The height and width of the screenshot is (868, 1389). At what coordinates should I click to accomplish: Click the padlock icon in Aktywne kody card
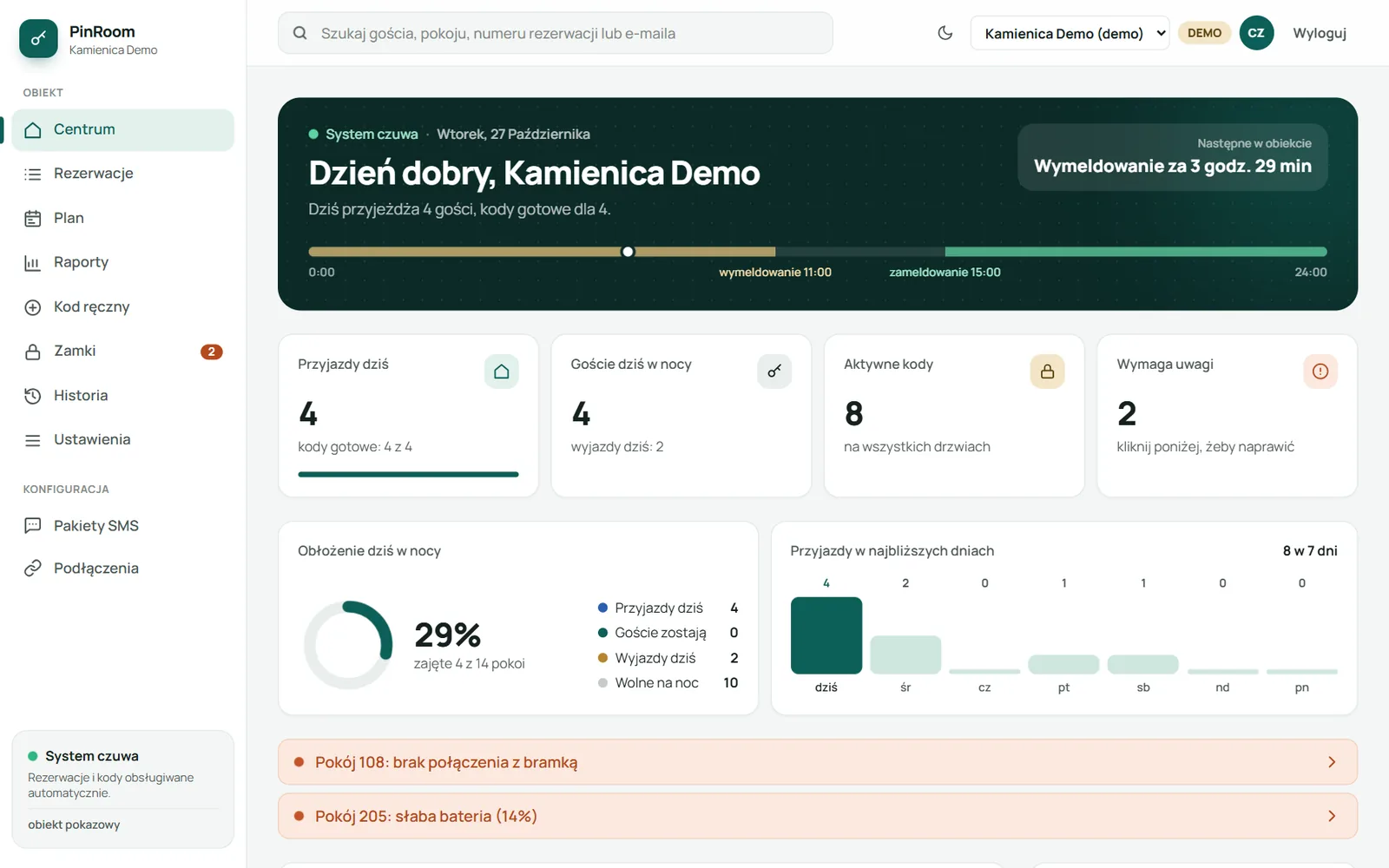1048,372
